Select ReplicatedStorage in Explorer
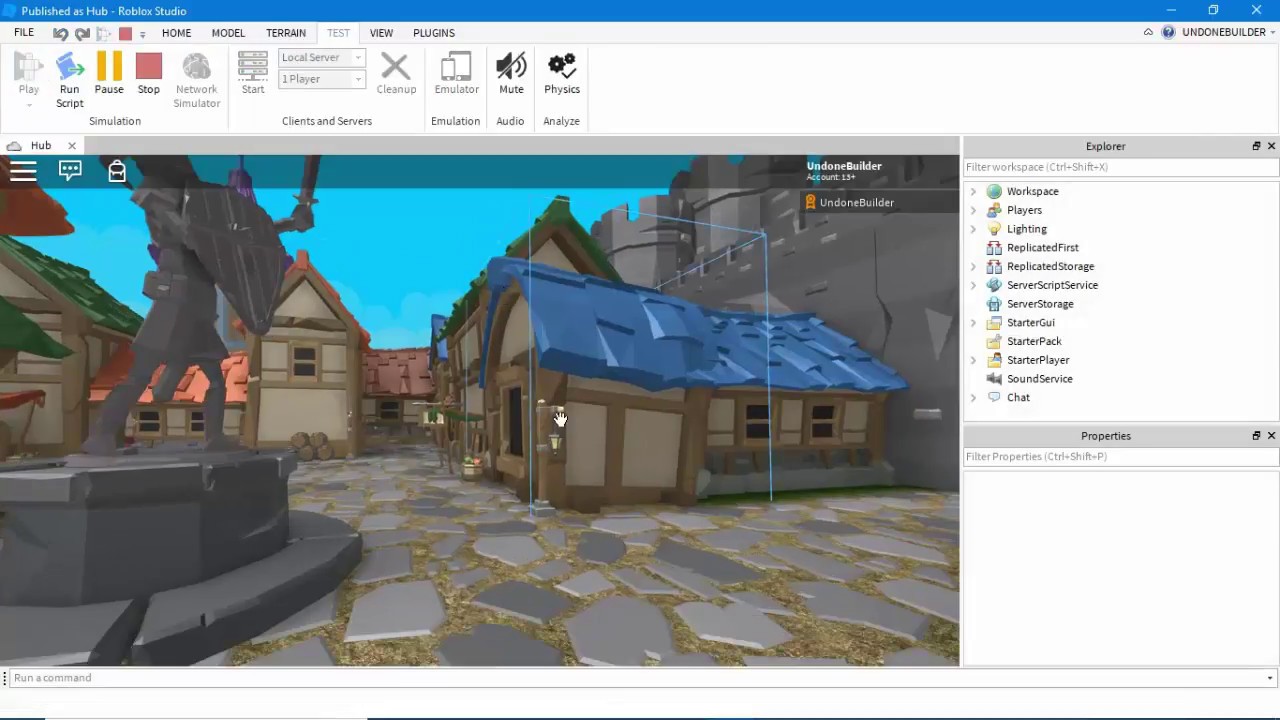1280x720 pixels. tap(1050, 266)
